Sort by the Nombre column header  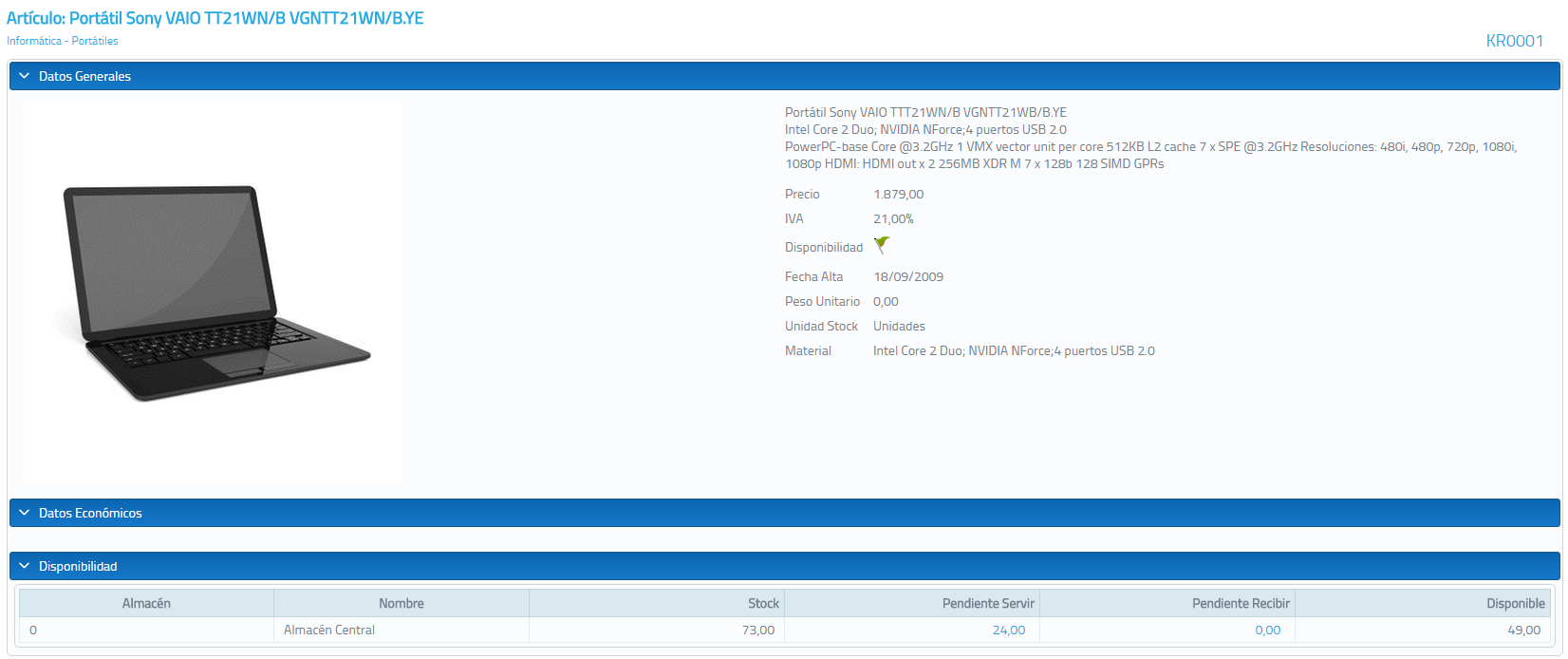coord(401,603)
